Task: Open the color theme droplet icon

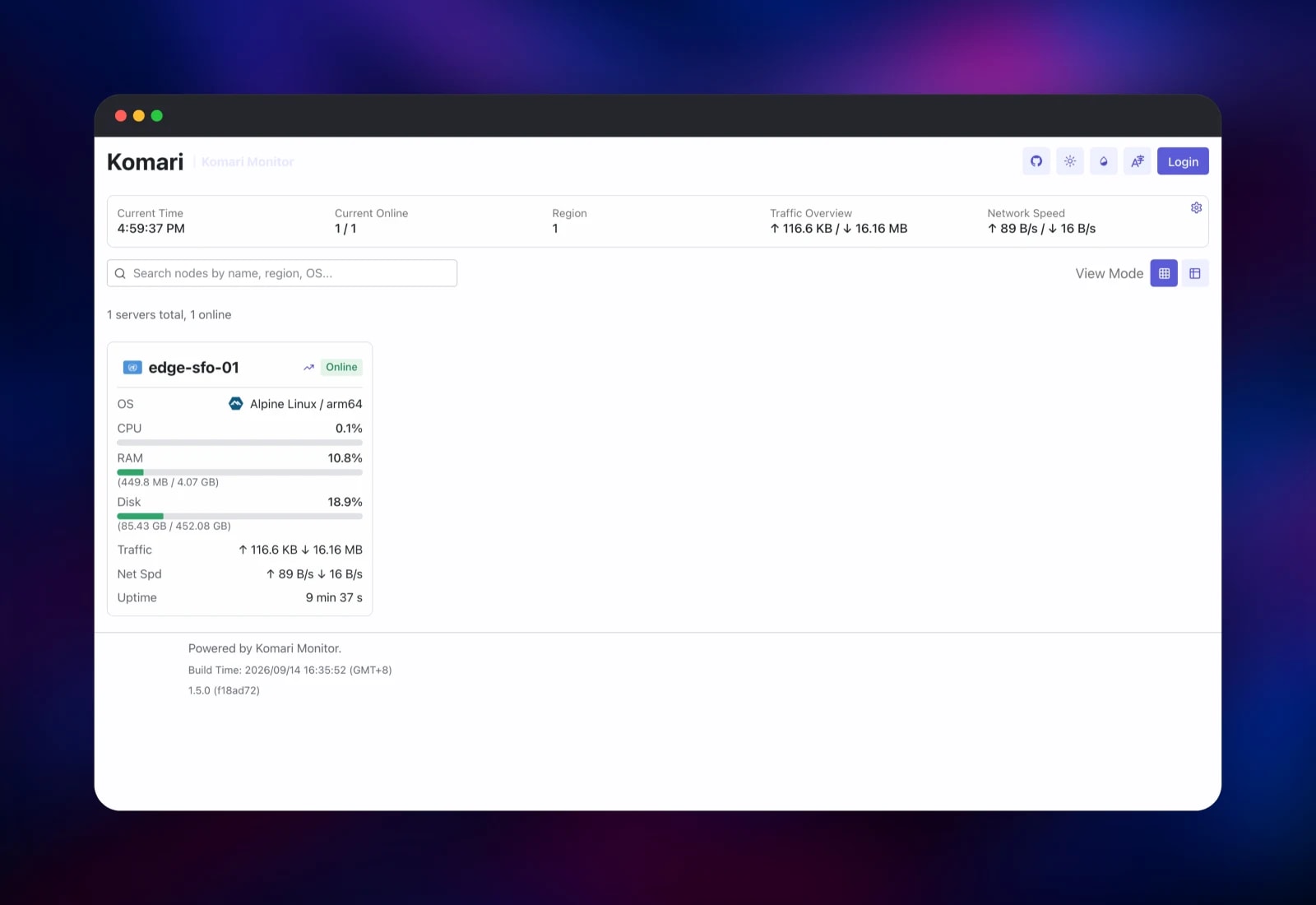Action: point(1104,161)
